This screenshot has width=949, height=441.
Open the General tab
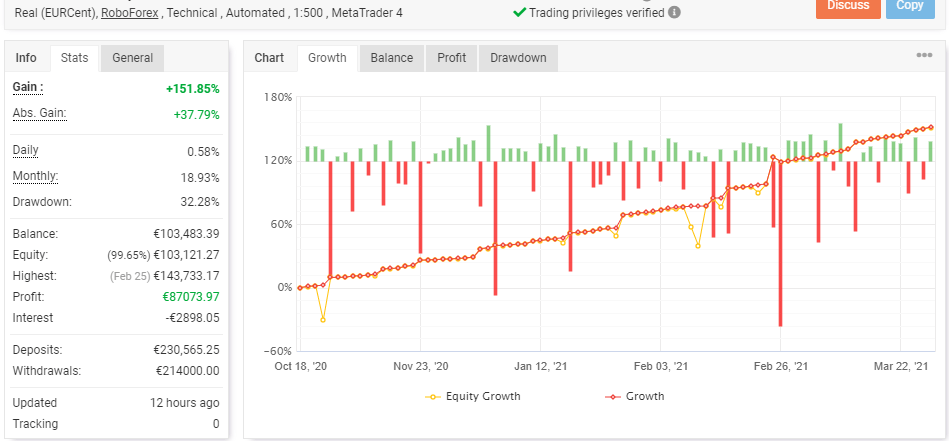(132, 58)
